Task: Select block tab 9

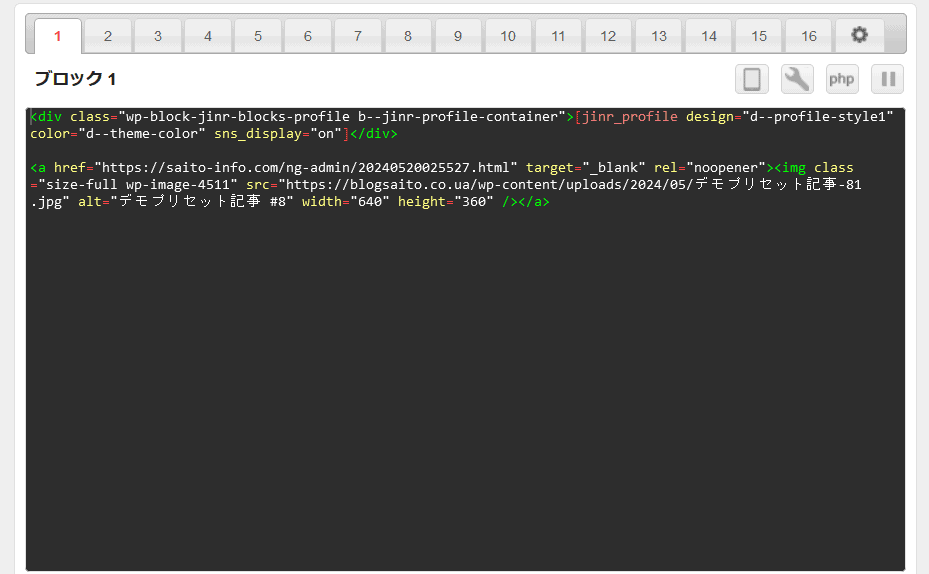Action: pos(458,36)
